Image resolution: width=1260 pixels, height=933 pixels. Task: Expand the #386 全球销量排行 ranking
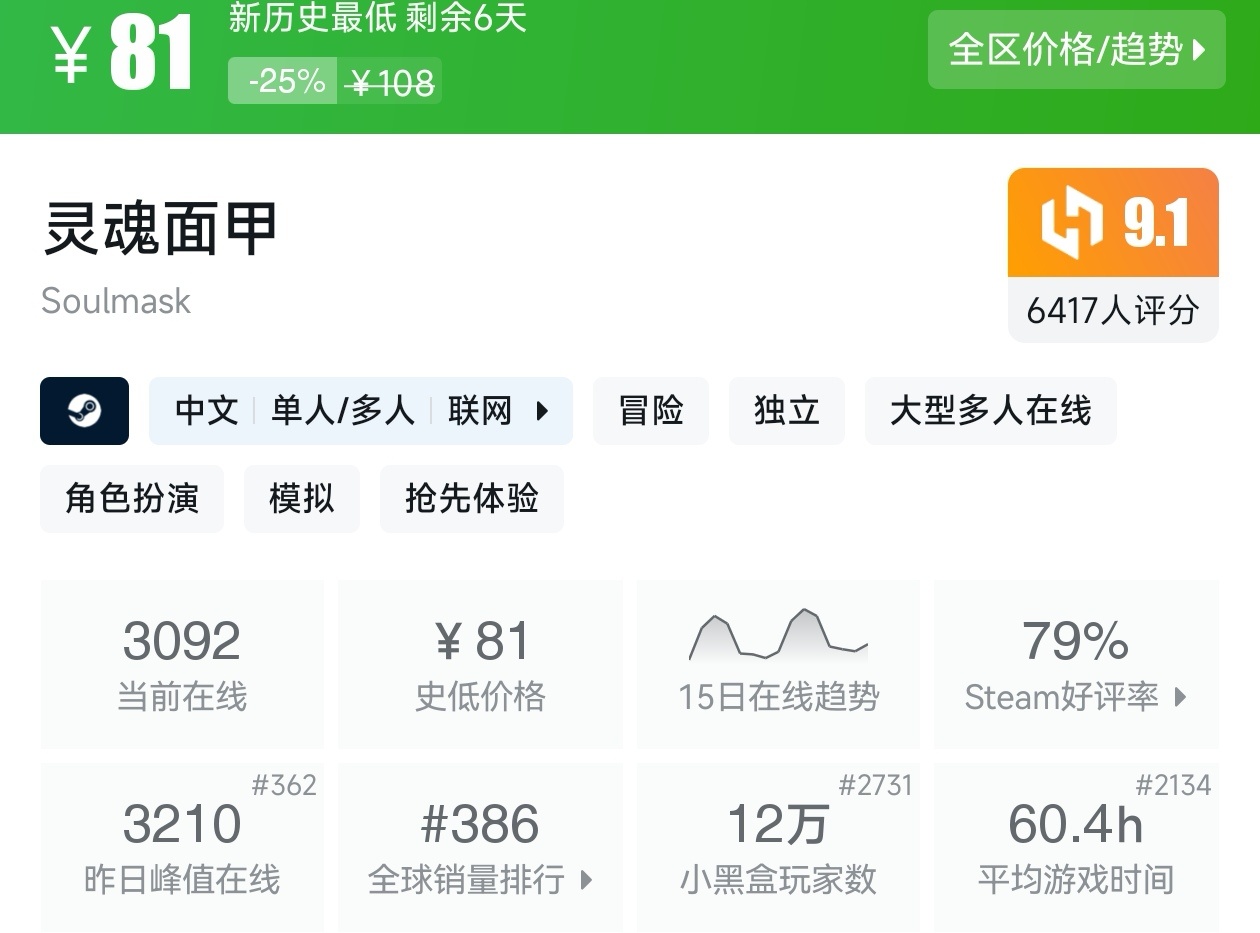click(480, 847)
